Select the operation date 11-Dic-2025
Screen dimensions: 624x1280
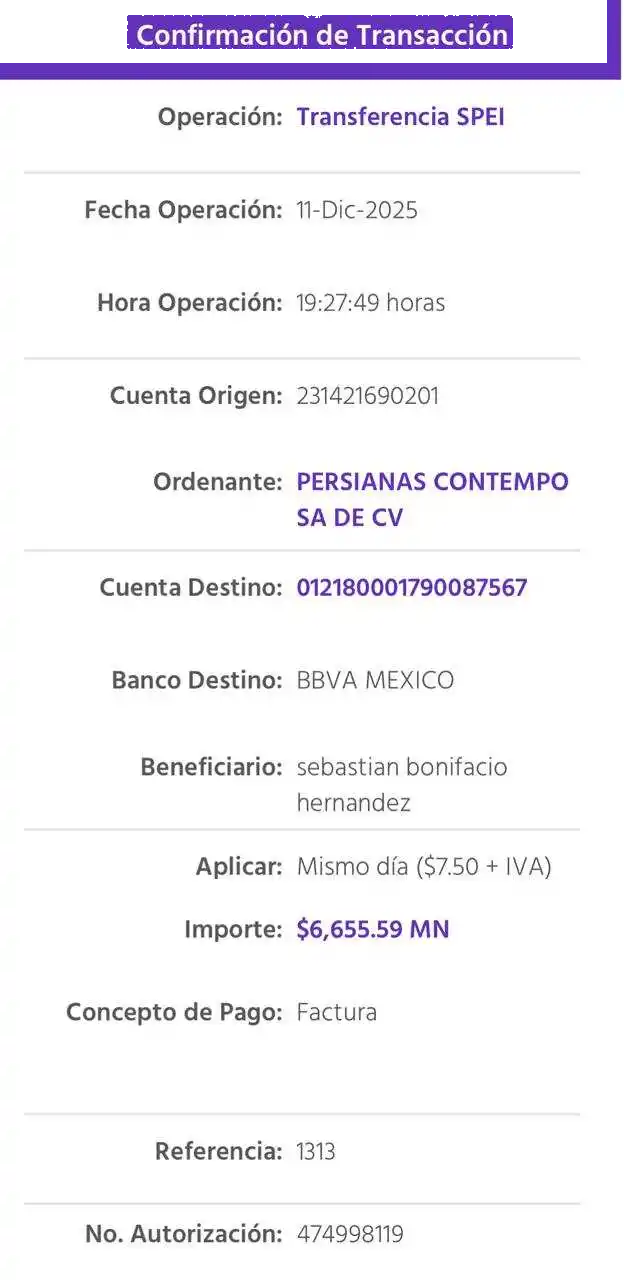tap(357, 210)
